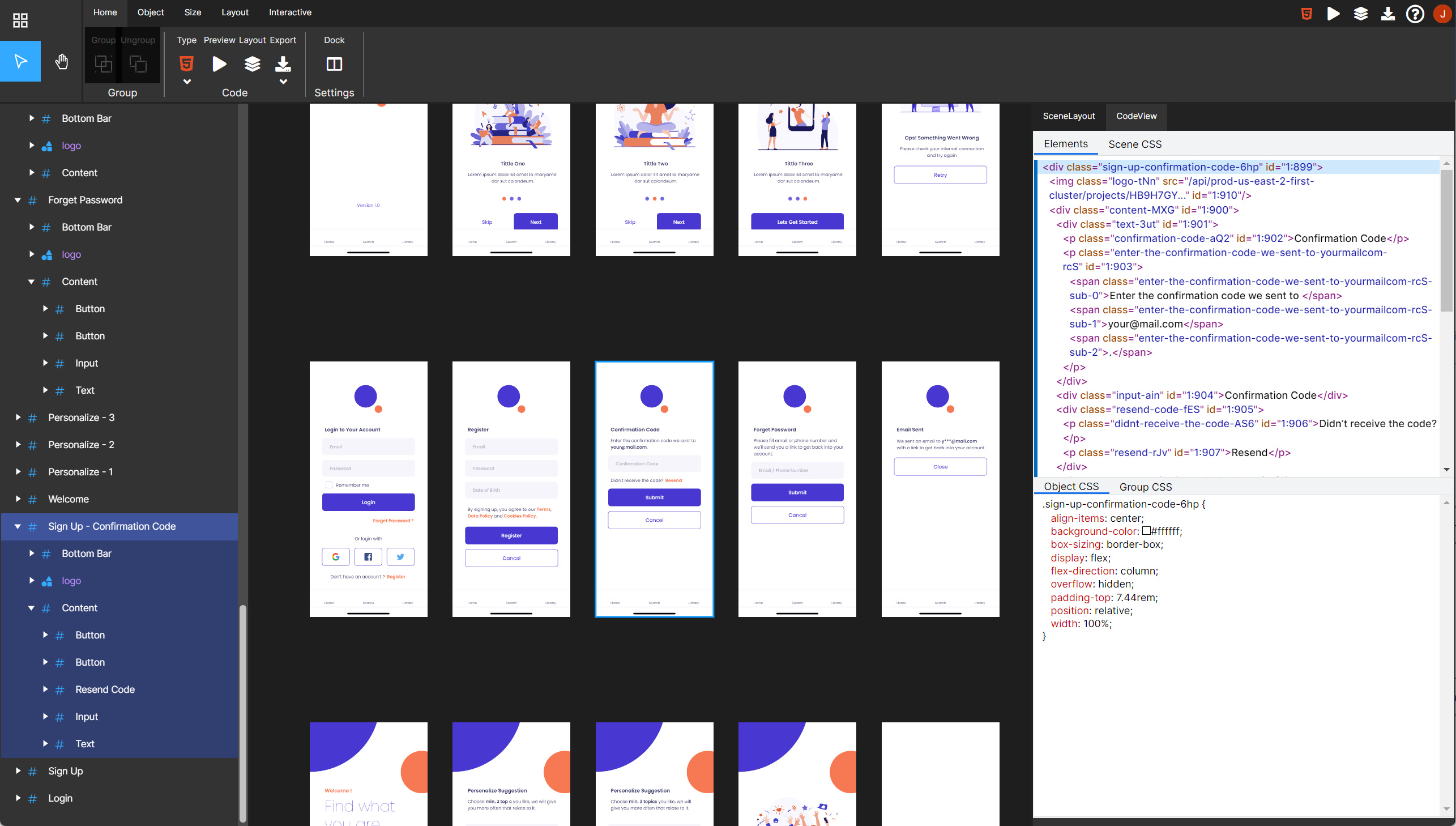
Task: Activate the selection arrow tool
Action: pos(20,61)
